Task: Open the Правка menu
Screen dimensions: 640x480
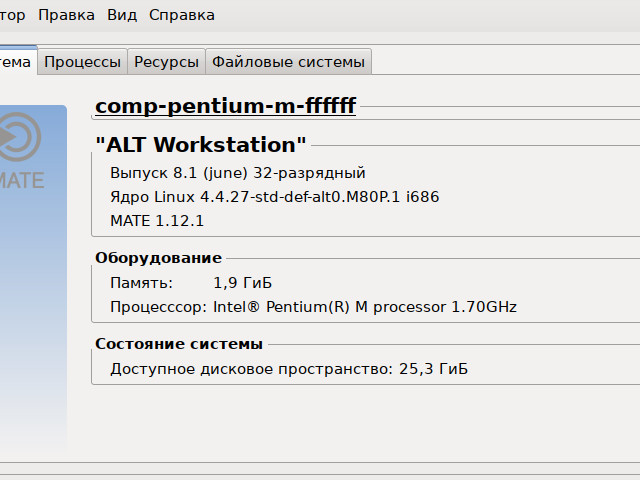Action: pos(66,15)
